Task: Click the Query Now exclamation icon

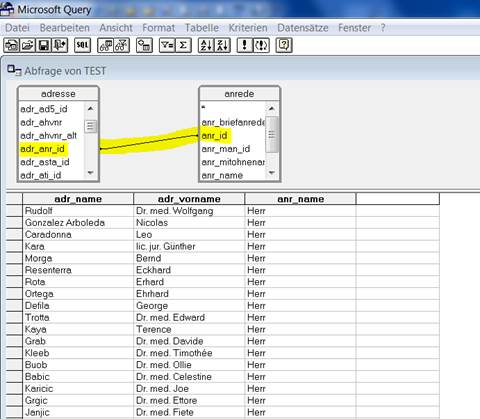Action: click(245, 45)
